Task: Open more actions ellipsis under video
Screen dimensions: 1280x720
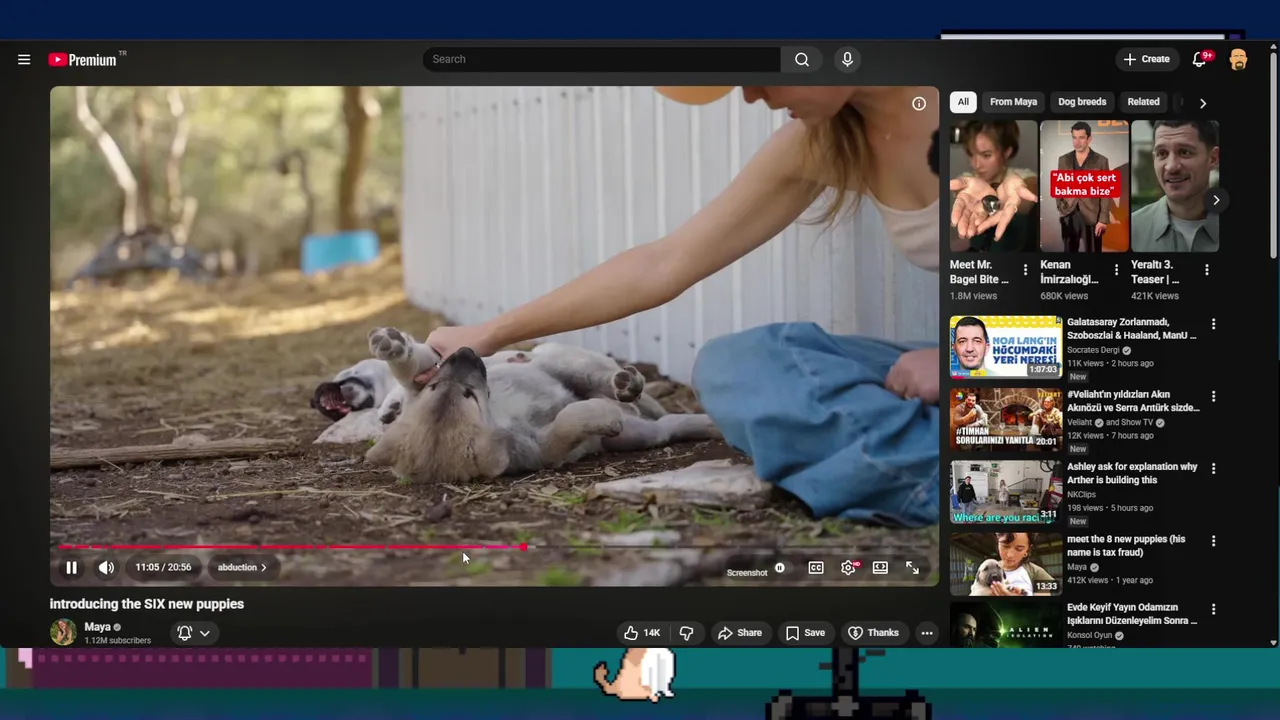Action: 927,633
